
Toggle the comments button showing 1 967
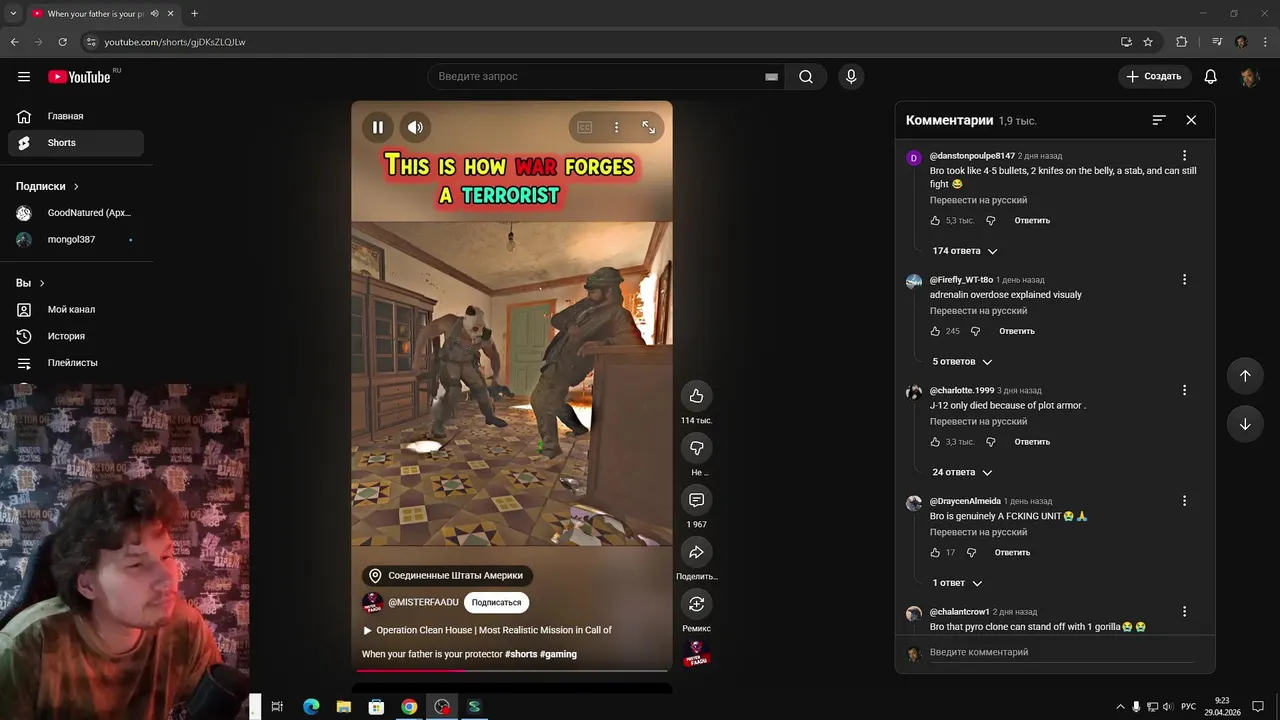coord(696,500)
